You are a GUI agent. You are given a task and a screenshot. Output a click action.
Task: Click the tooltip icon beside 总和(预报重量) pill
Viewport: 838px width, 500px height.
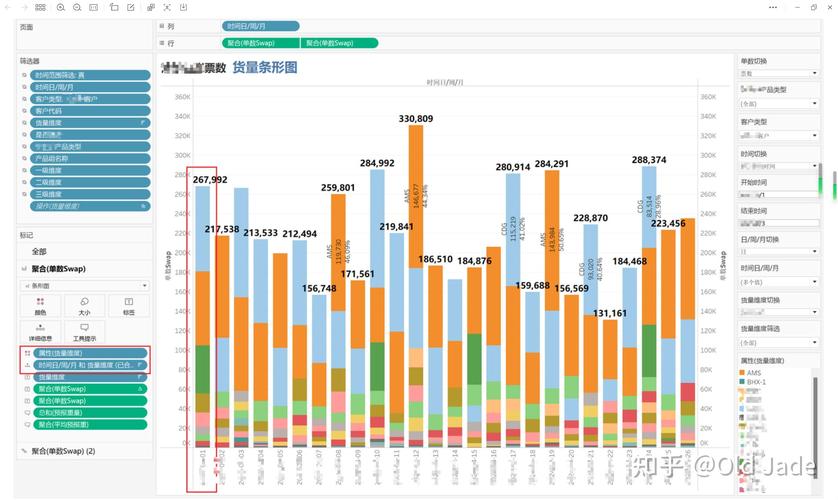27,412
